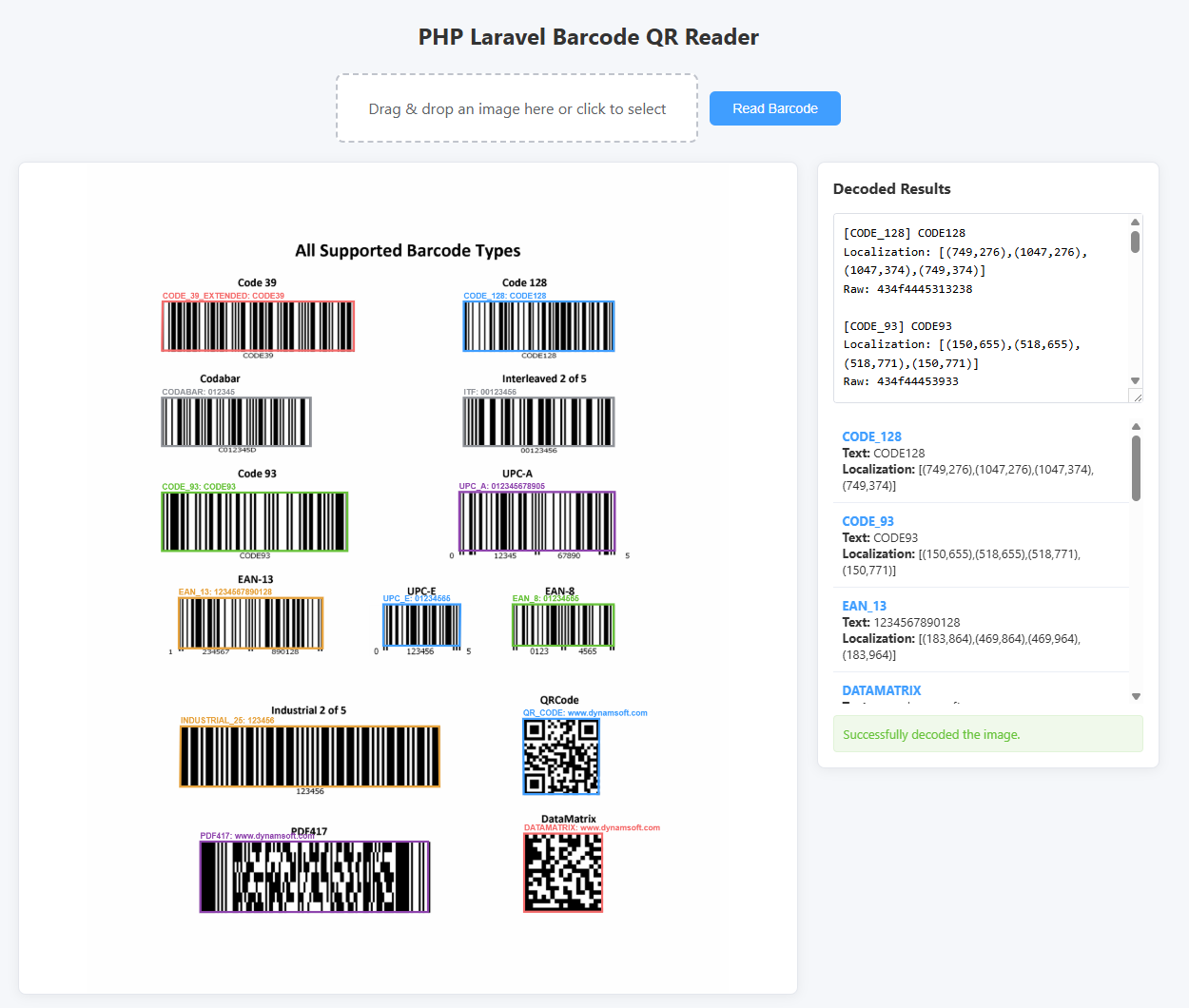This screenshot has height=1008, width=1189.
Task: Click the results list scrollbar thumb
Action: (1136, 468)
